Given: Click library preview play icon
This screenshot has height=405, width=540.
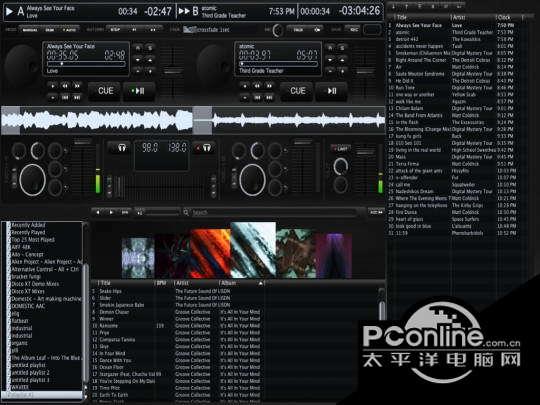Looking at the screenshot, I should (x=111, y=212).
